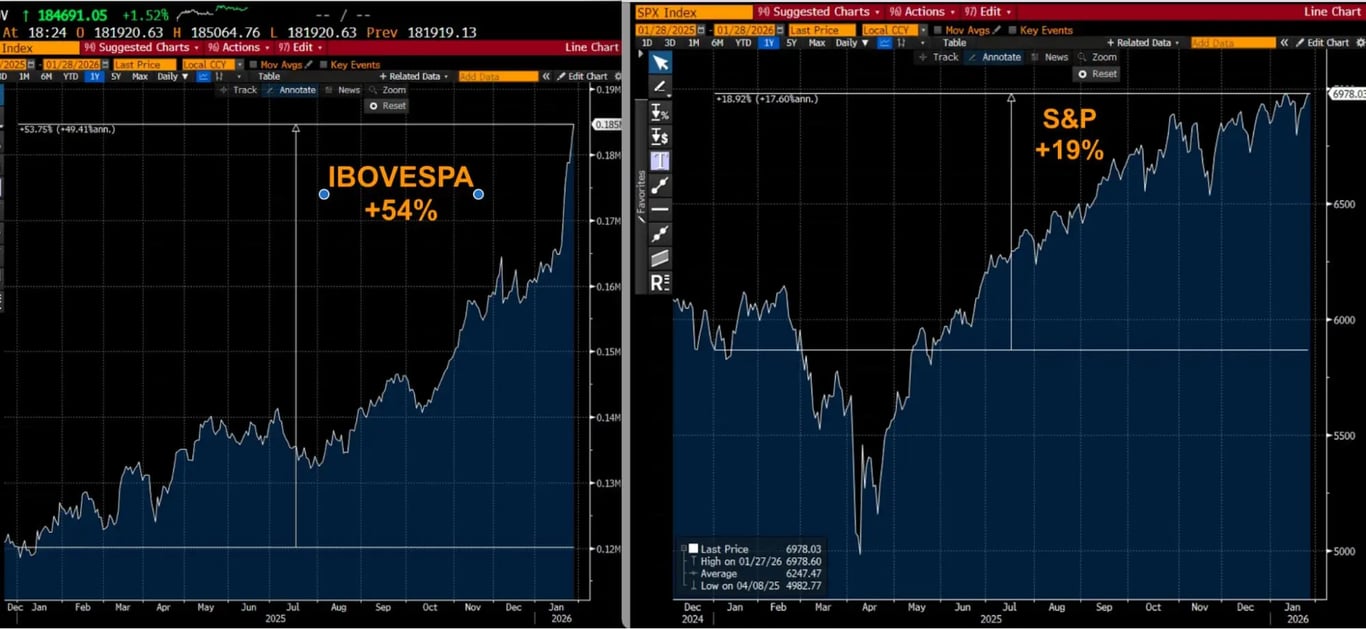Viewport: 1366px width, 629px height.
Task: Activate the text annotation tool
Action: (660, 161)
